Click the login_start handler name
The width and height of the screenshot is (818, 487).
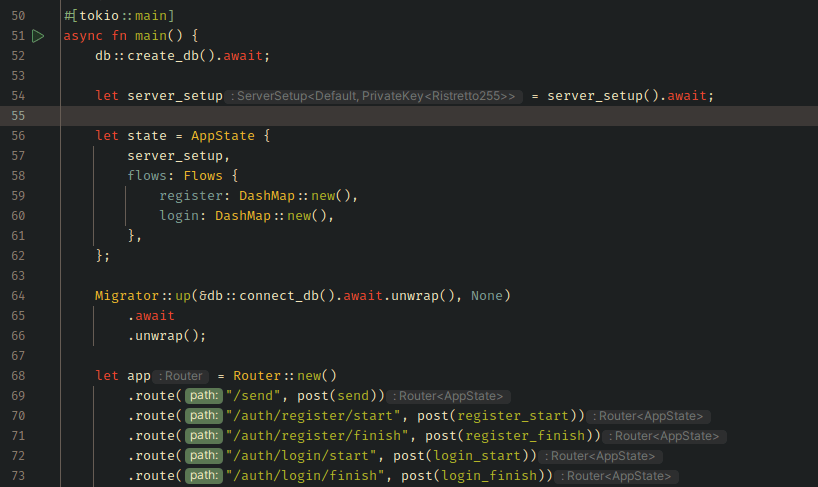click(477, 456)
